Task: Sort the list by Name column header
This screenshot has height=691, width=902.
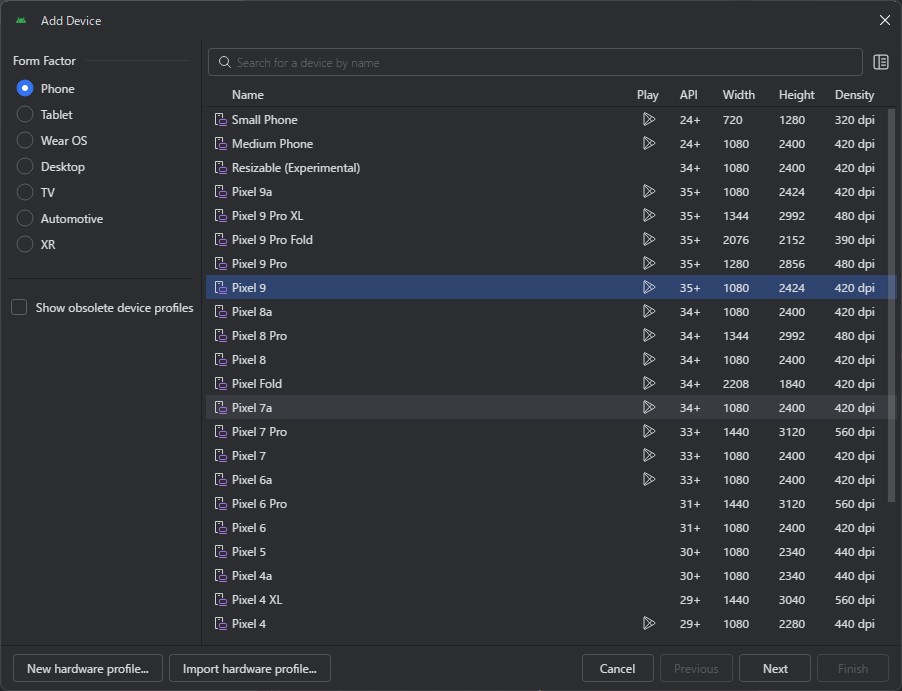Action: (248, 95)
